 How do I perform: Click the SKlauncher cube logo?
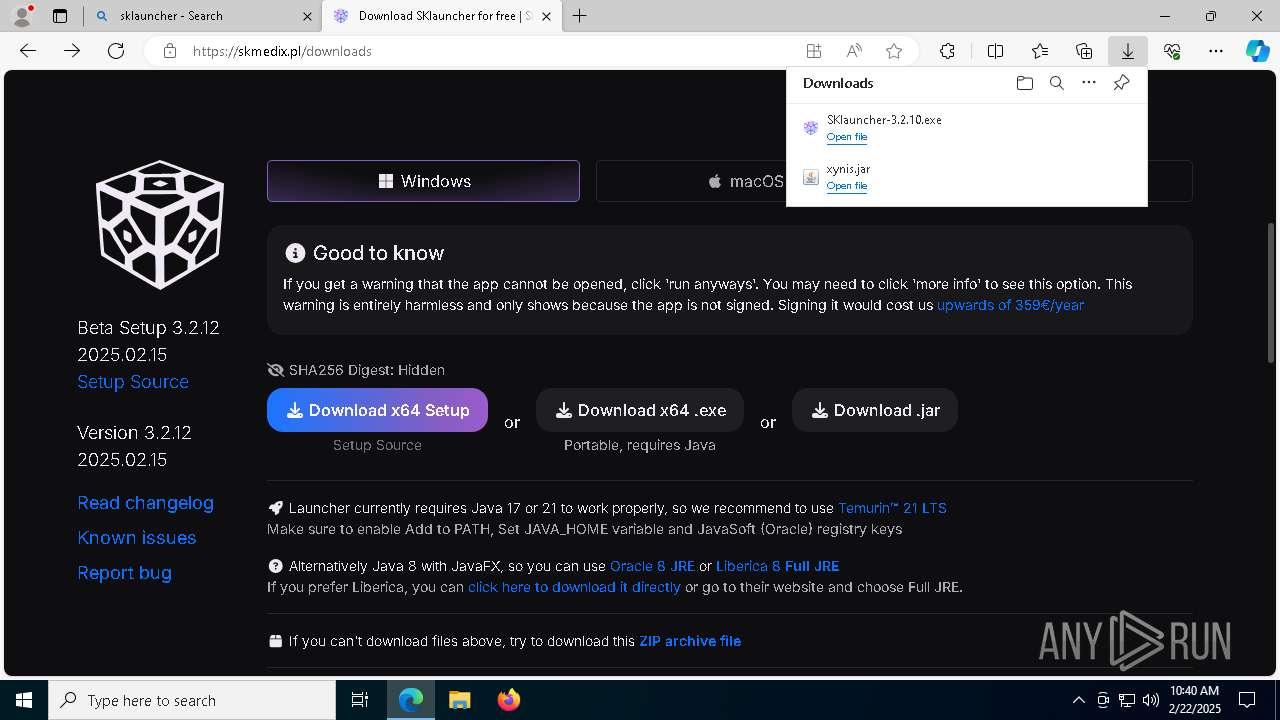pyautogui.click(x=160, y=225)
